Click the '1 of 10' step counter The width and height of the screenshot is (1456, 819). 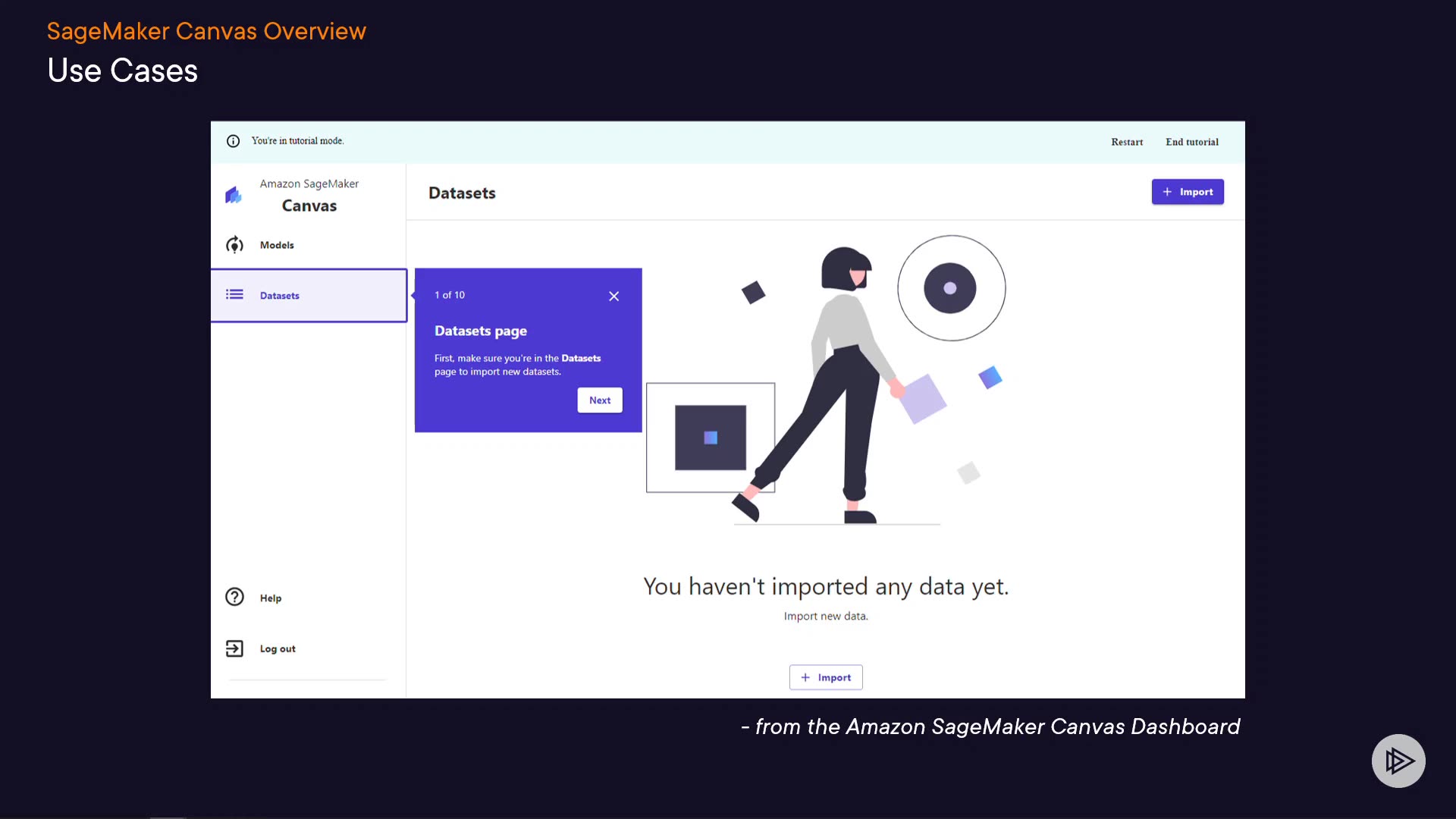pyautogui.click(x=450, y=295)
